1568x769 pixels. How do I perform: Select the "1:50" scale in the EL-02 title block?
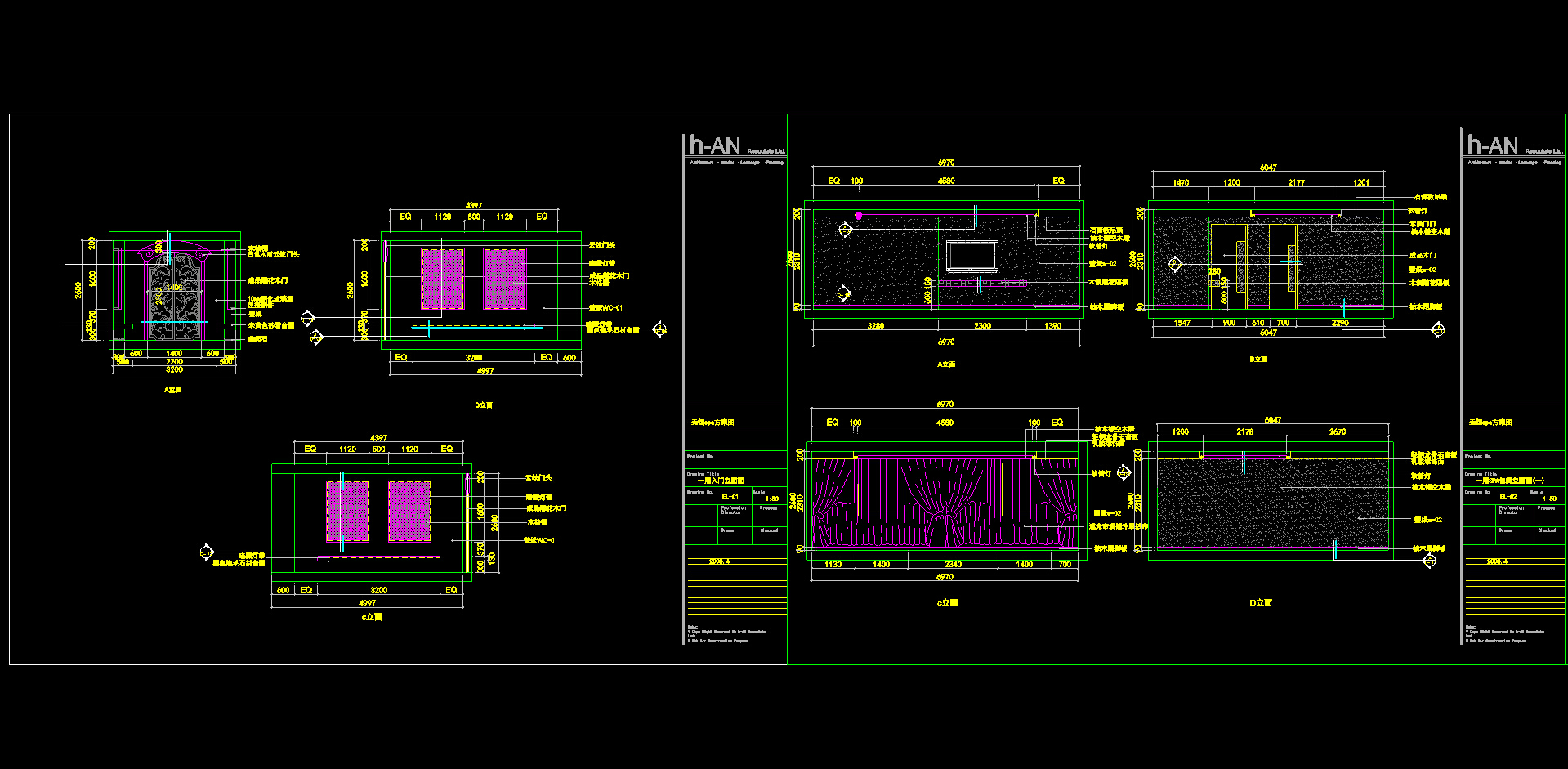coord(1549,499)
